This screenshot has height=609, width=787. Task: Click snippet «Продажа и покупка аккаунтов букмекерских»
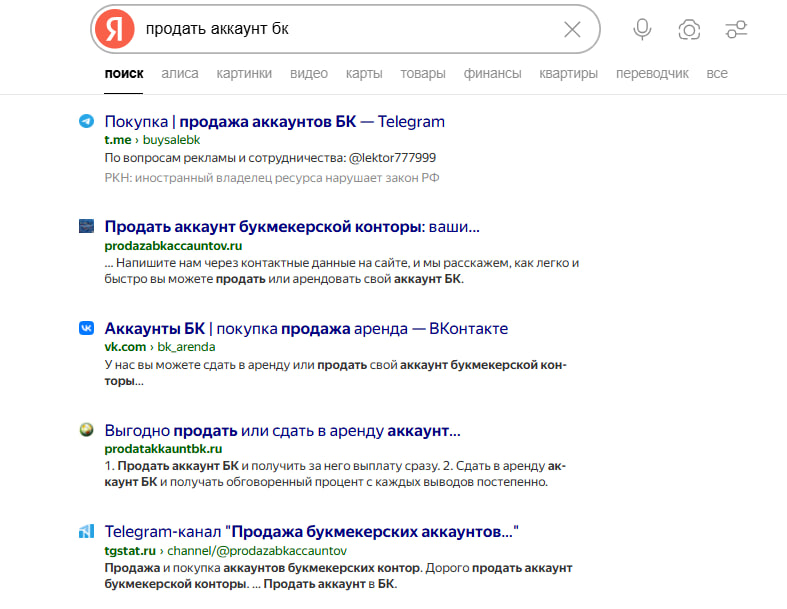pyautogui.click(x=338, y=576)
